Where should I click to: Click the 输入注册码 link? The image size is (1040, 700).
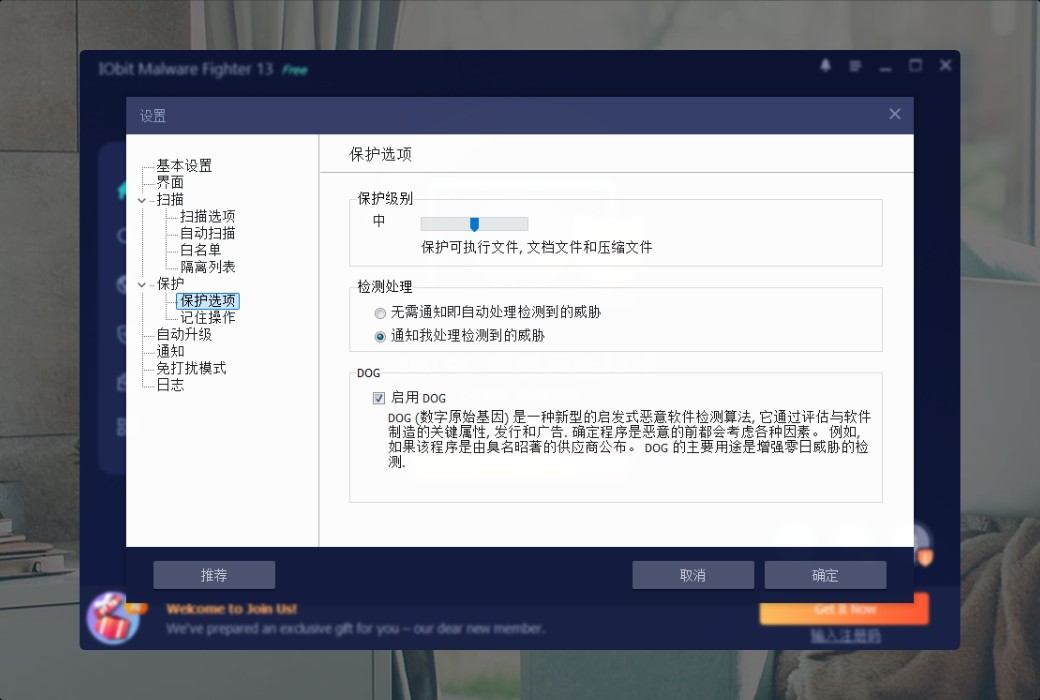843,634
